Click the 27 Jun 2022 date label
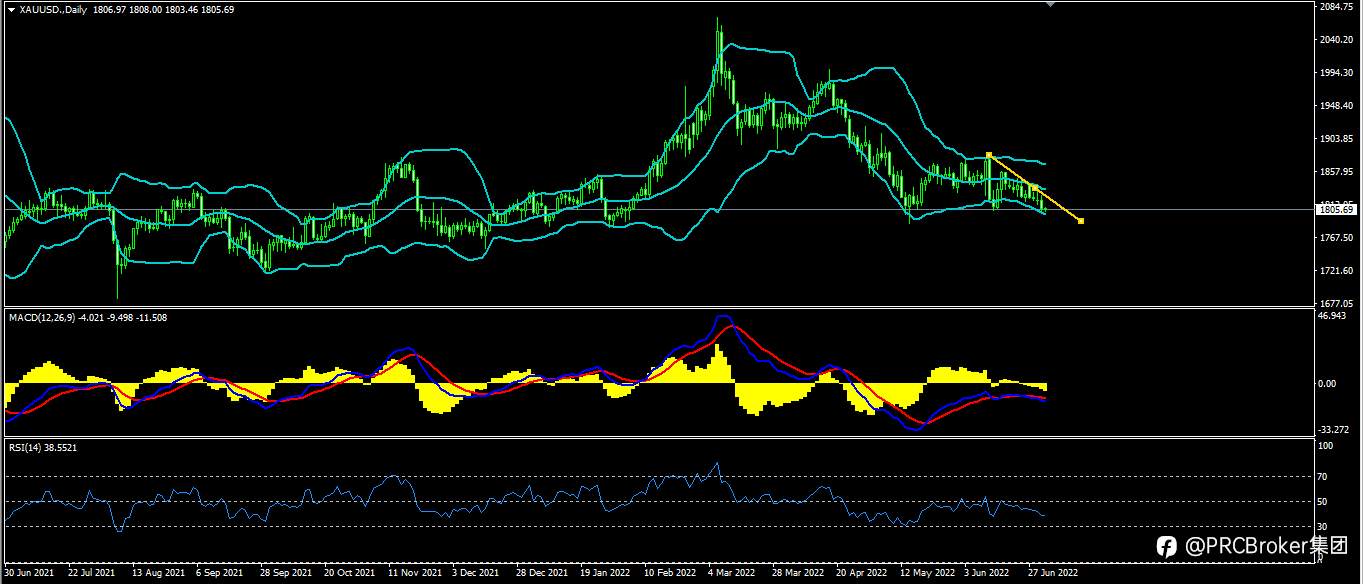Image resolution: width=1363 pixels, height=584 pixels. tap(1053, 574)
